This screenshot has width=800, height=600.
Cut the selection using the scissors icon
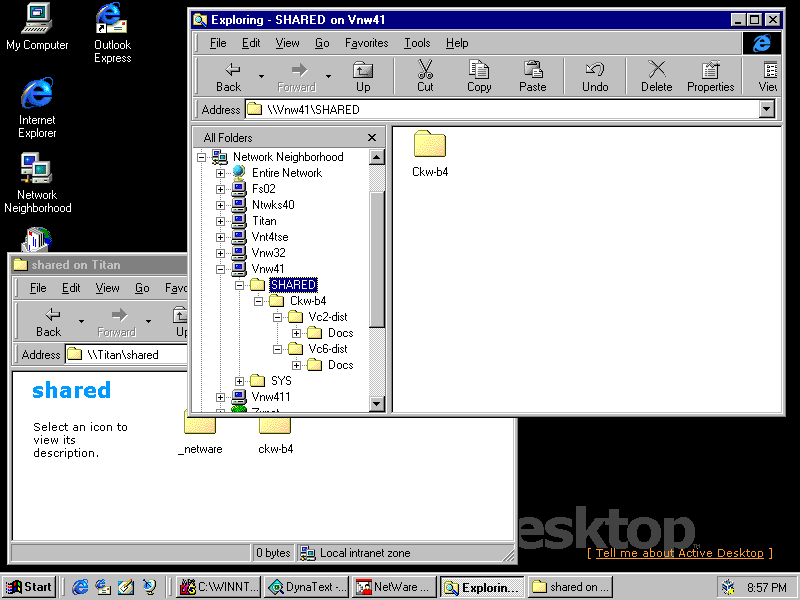pyautogui.click(x=425, y=77)
